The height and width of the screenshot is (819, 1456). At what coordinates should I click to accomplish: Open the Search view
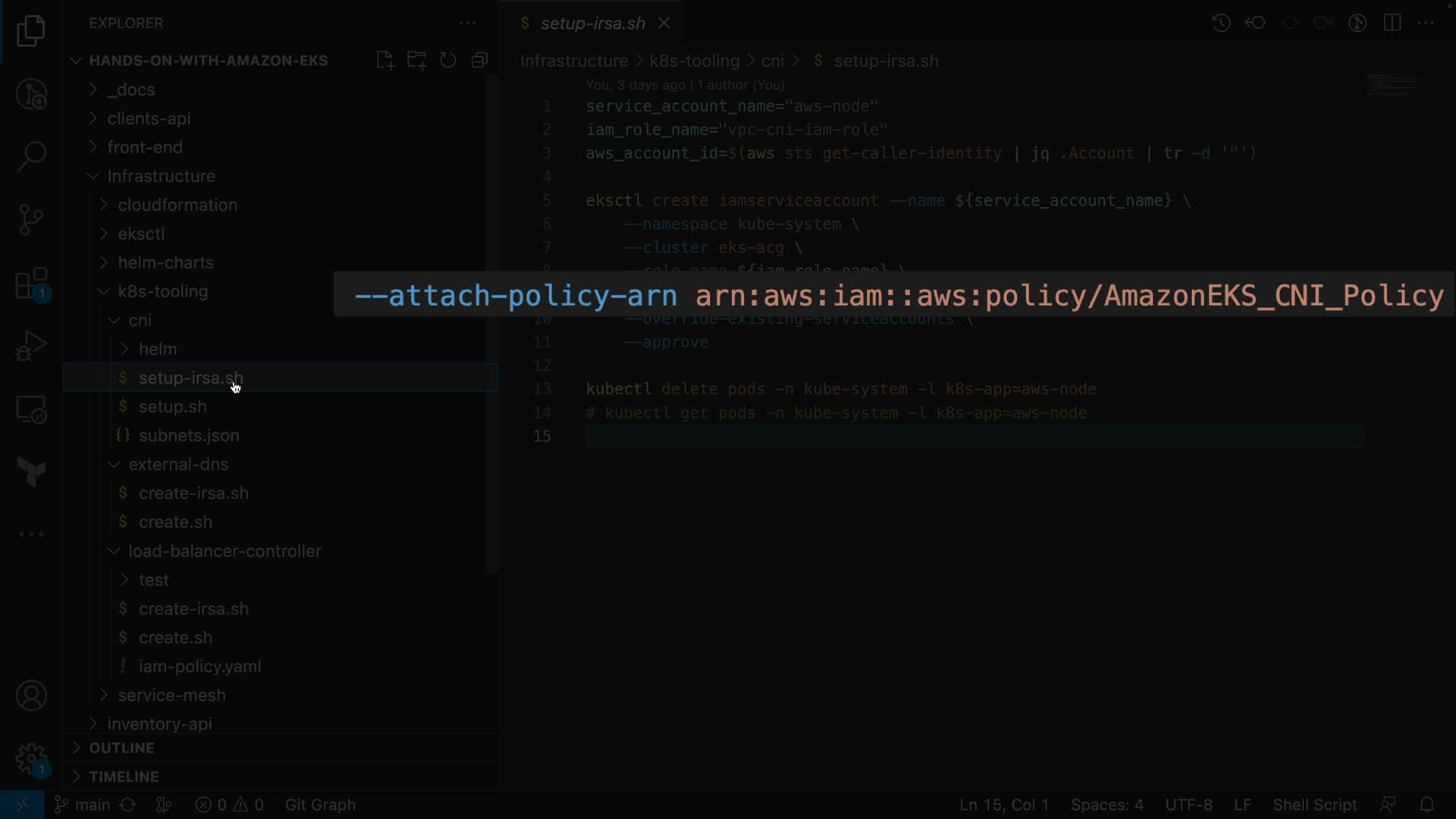[31, 156]
